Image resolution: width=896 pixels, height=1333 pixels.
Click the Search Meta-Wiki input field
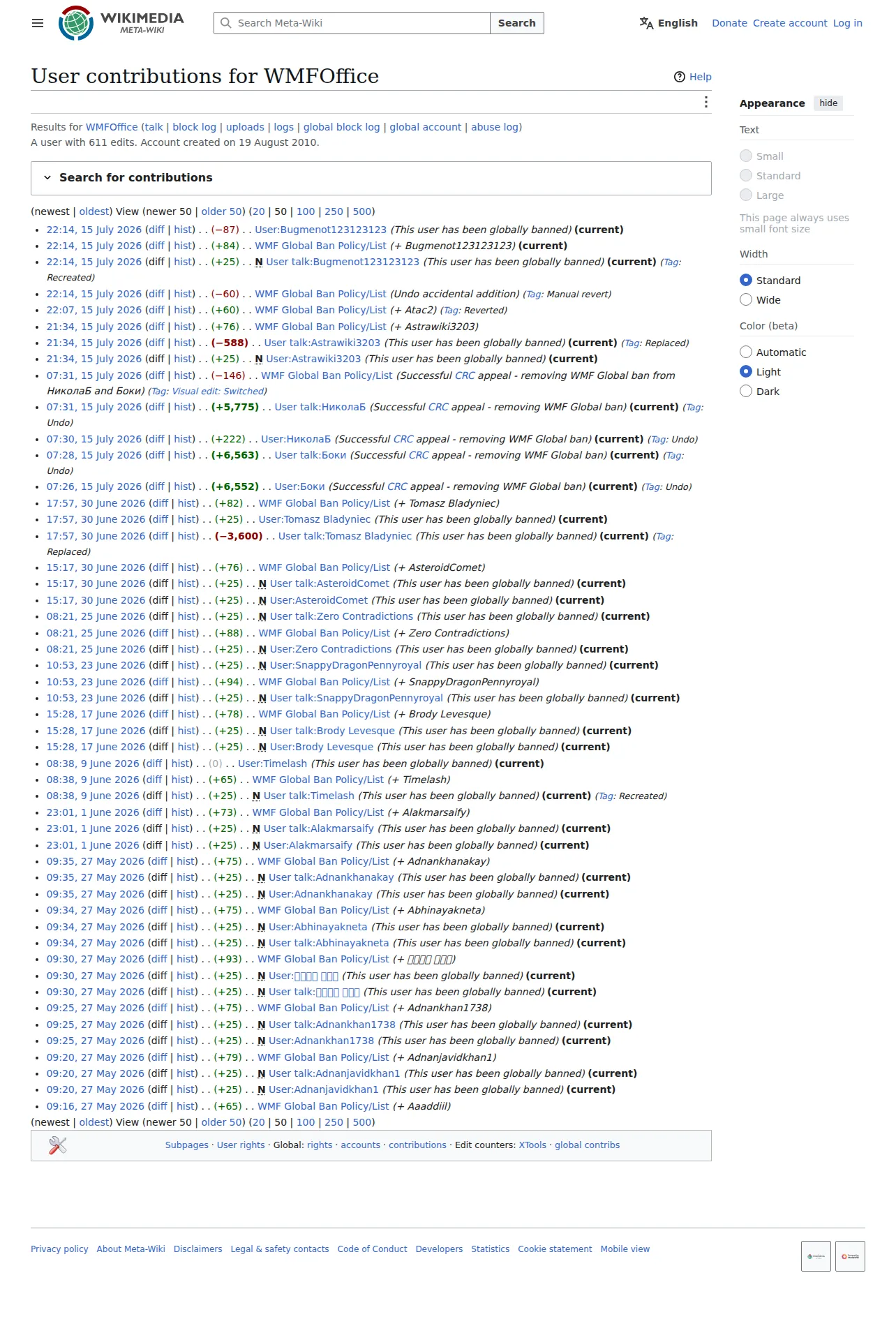point(352,23)
